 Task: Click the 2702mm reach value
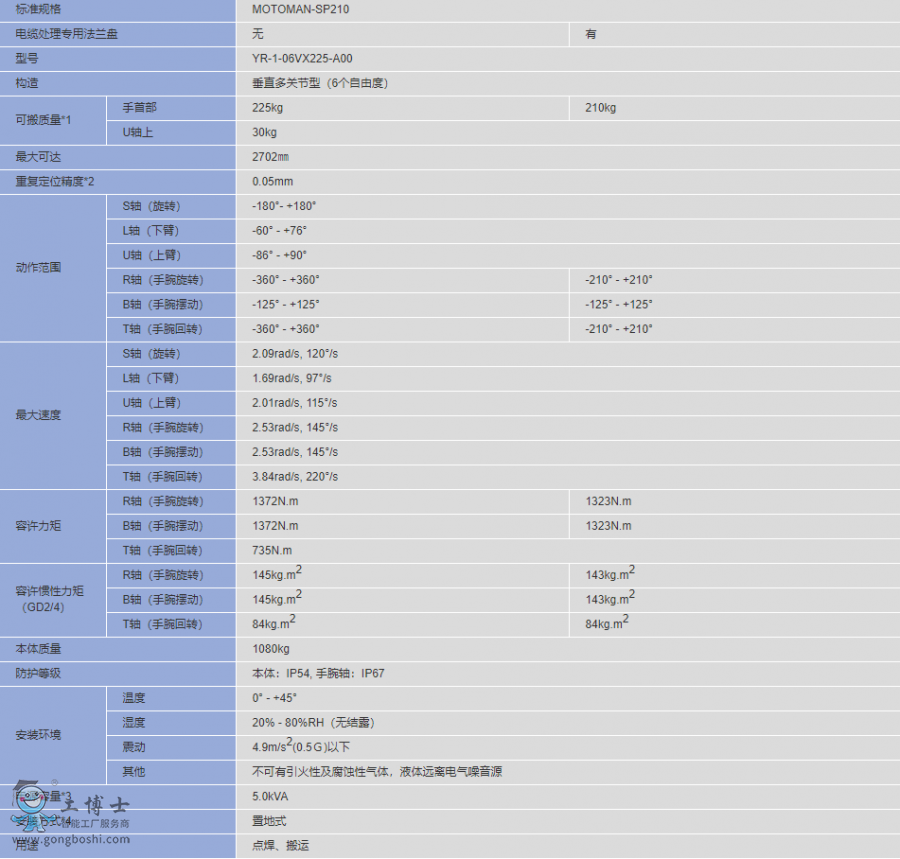tap(270, 157)
